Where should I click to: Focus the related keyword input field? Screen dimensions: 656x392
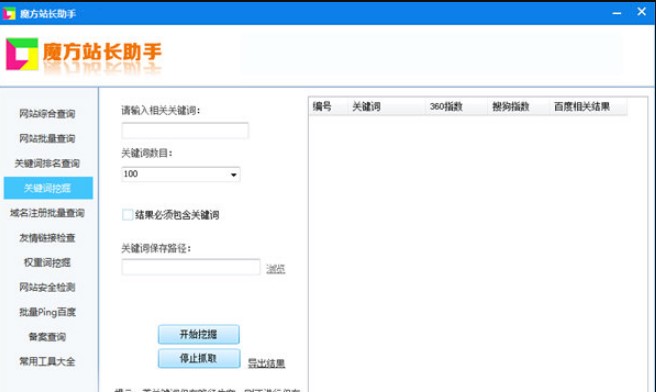185,131
